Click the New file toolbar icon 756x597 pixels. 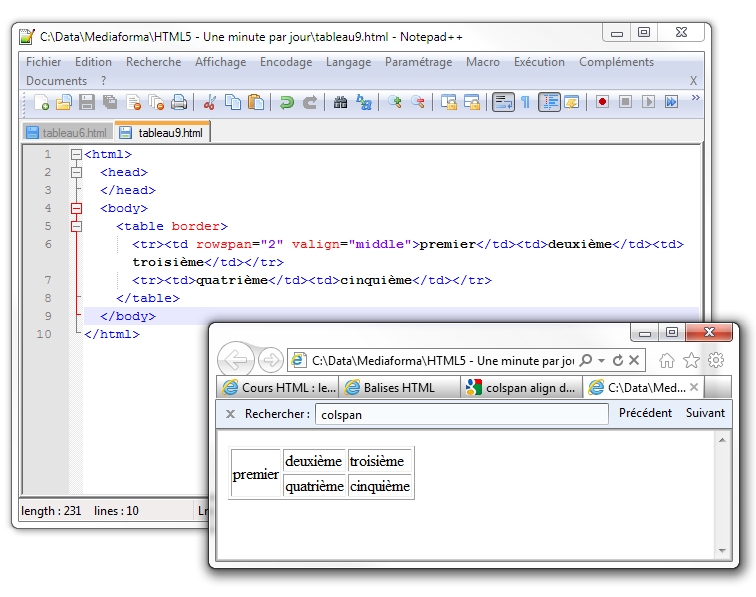tap(41, 102)
